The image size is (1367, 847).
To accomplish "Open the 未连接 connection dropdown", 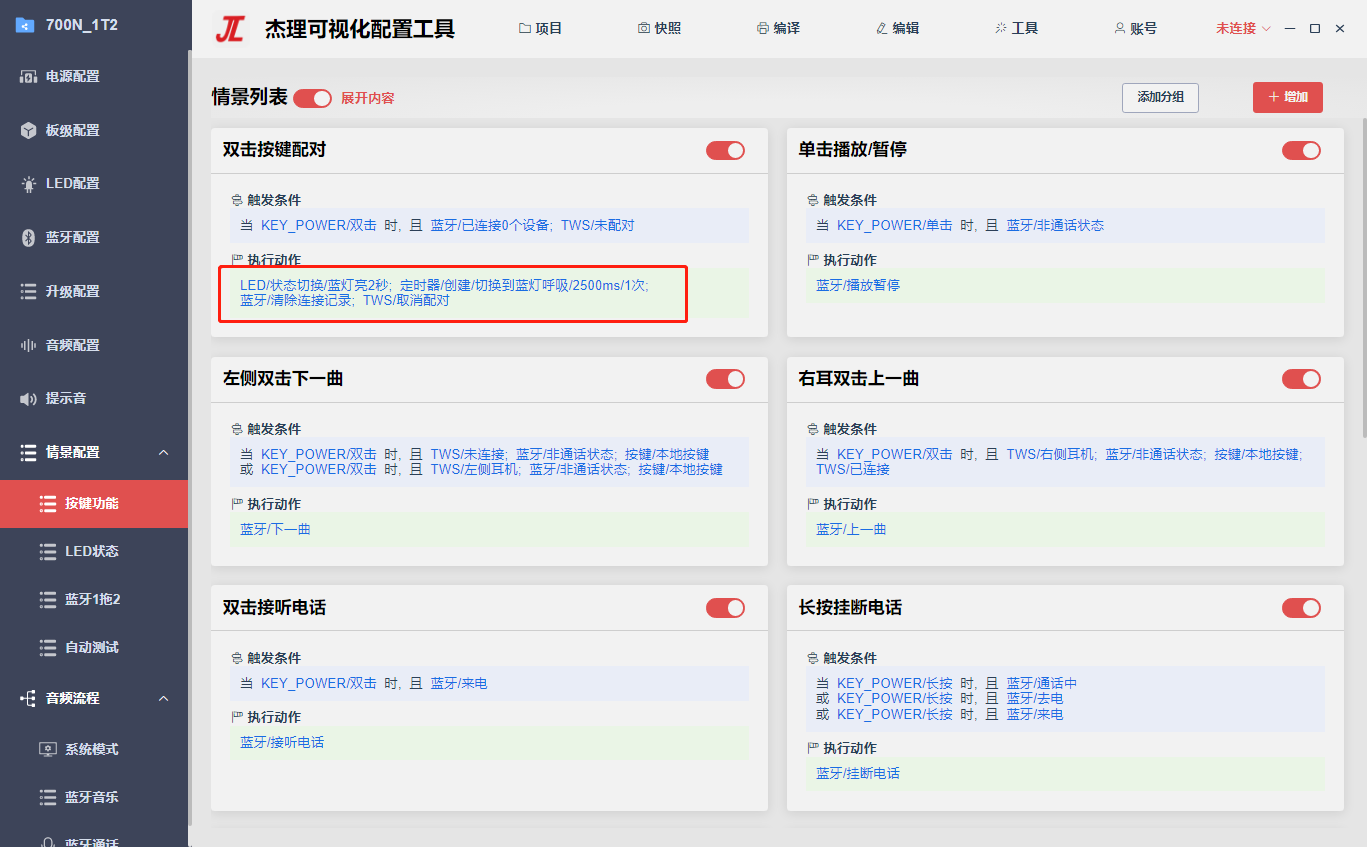I will click(1243, 28).
